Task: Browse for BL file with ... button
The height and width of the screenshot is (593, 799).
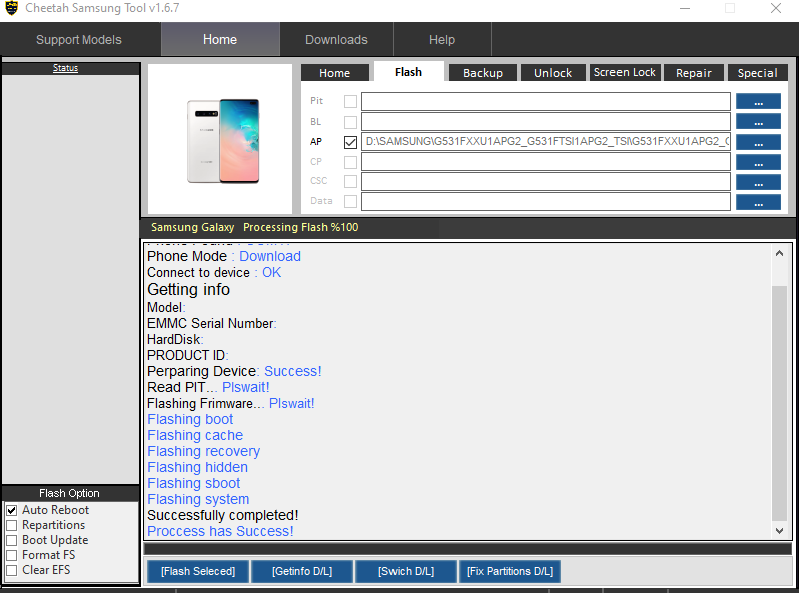Action: [x=758, y=121]
